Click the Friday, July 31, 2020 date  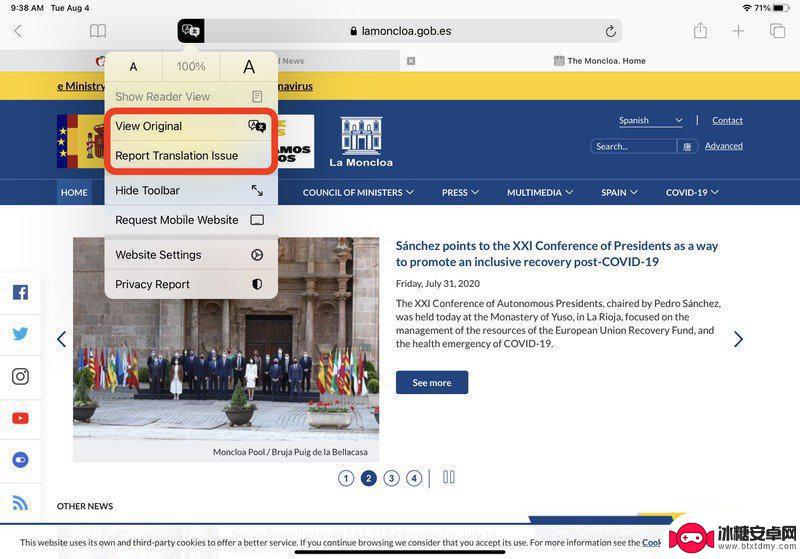coord(438,284)
